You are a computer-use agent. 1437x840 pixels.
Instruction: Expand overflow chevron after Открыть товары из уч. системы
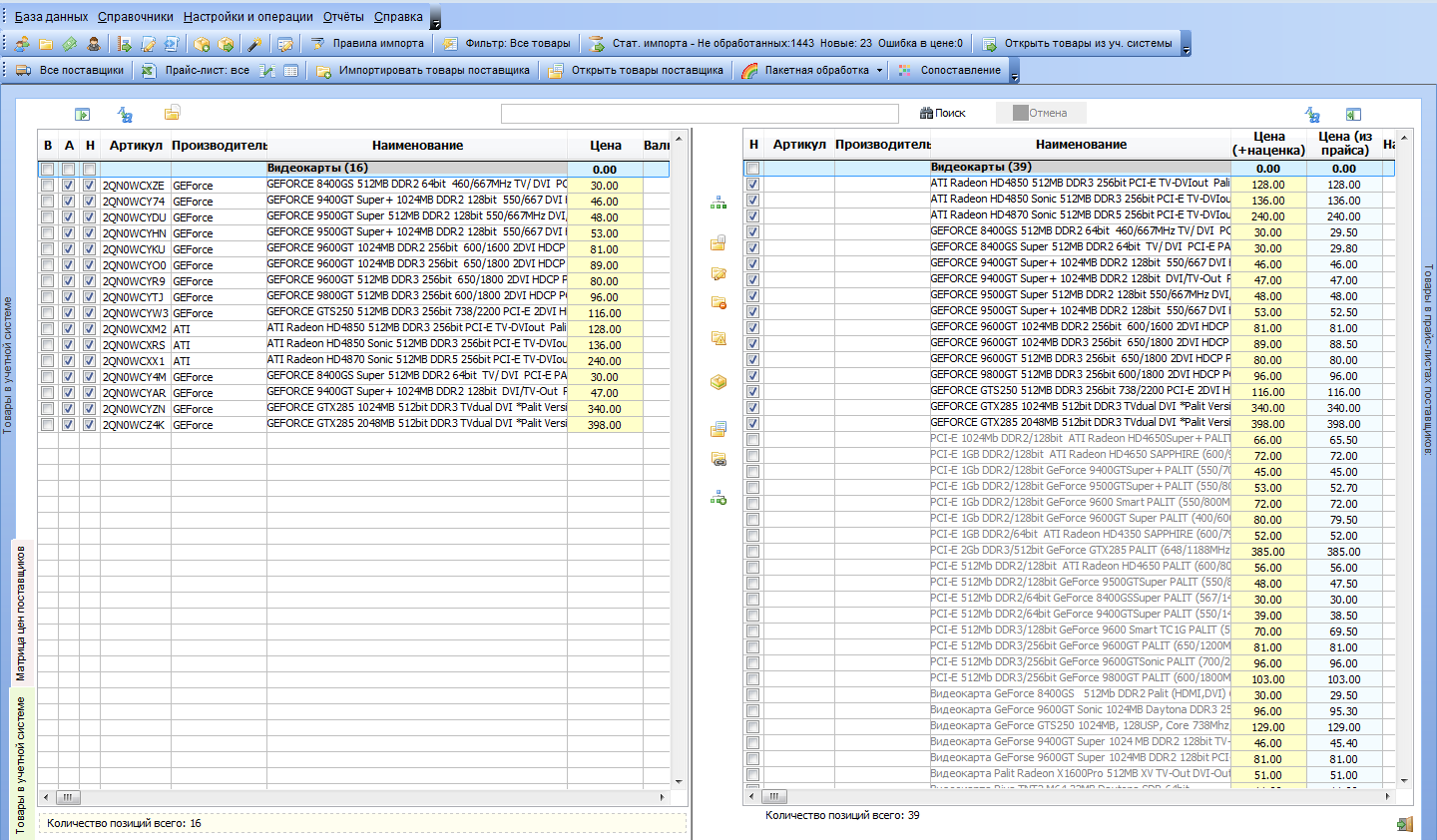pos(1186,45)
